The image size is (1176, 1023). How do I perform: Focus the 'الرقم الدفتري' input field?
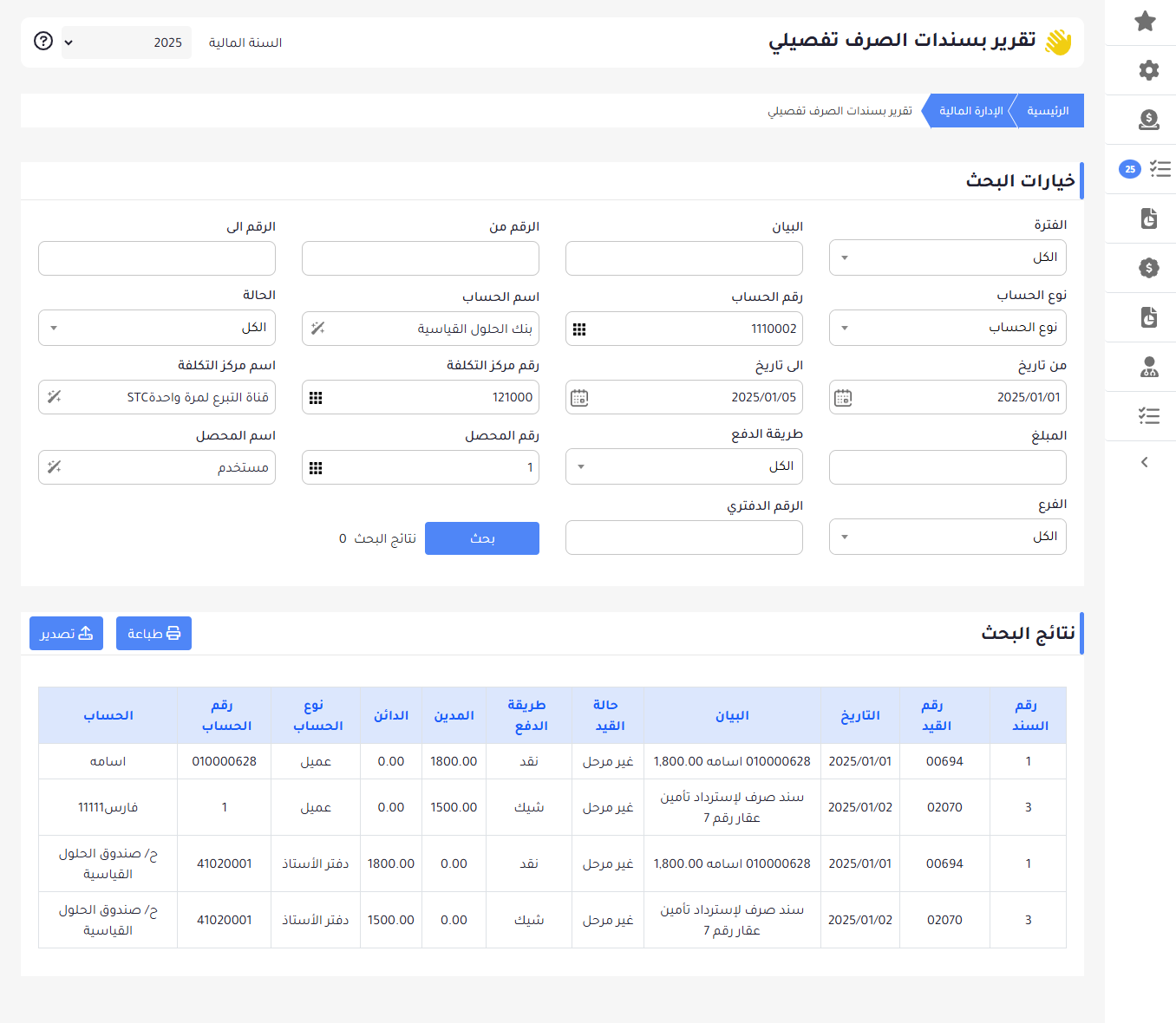click(x=684, y=538)
